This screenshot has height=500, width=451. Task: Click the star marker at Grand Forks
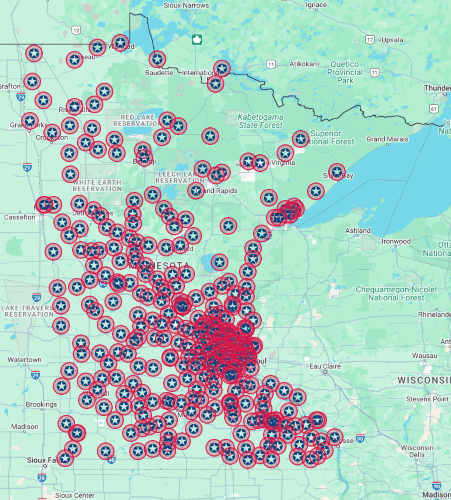[30, 121]
